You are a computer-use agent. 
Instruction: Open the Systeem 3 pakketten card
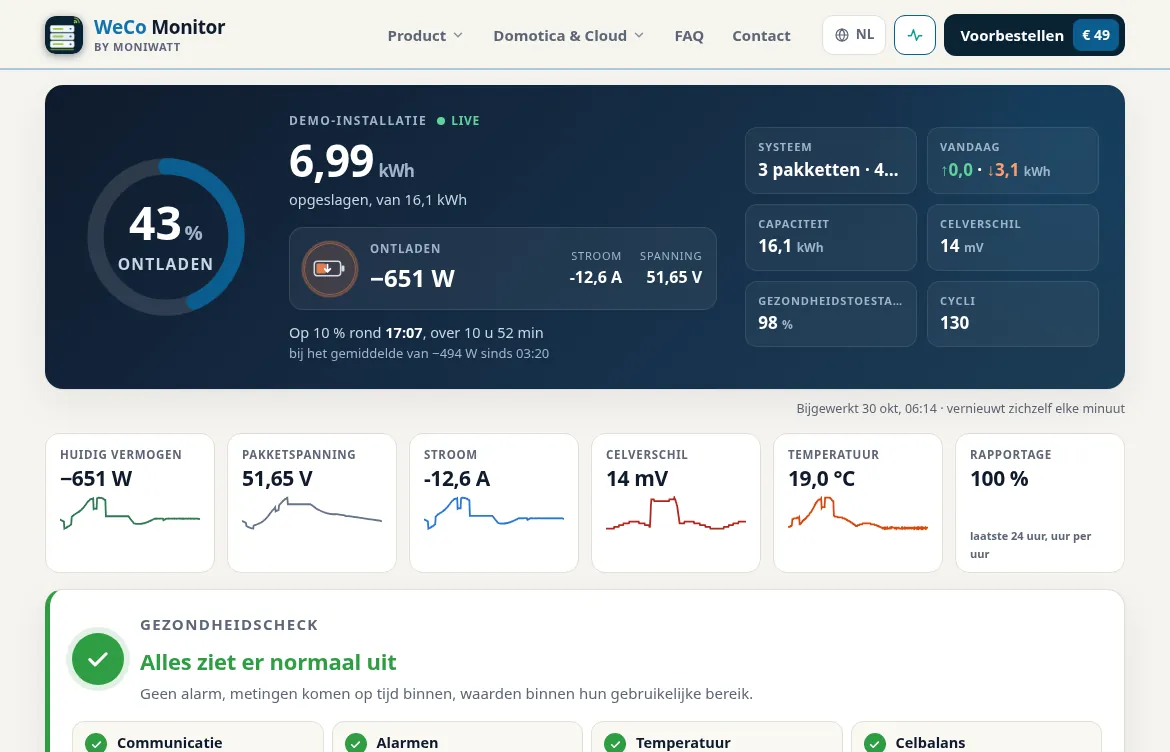[x=830, y=160]
